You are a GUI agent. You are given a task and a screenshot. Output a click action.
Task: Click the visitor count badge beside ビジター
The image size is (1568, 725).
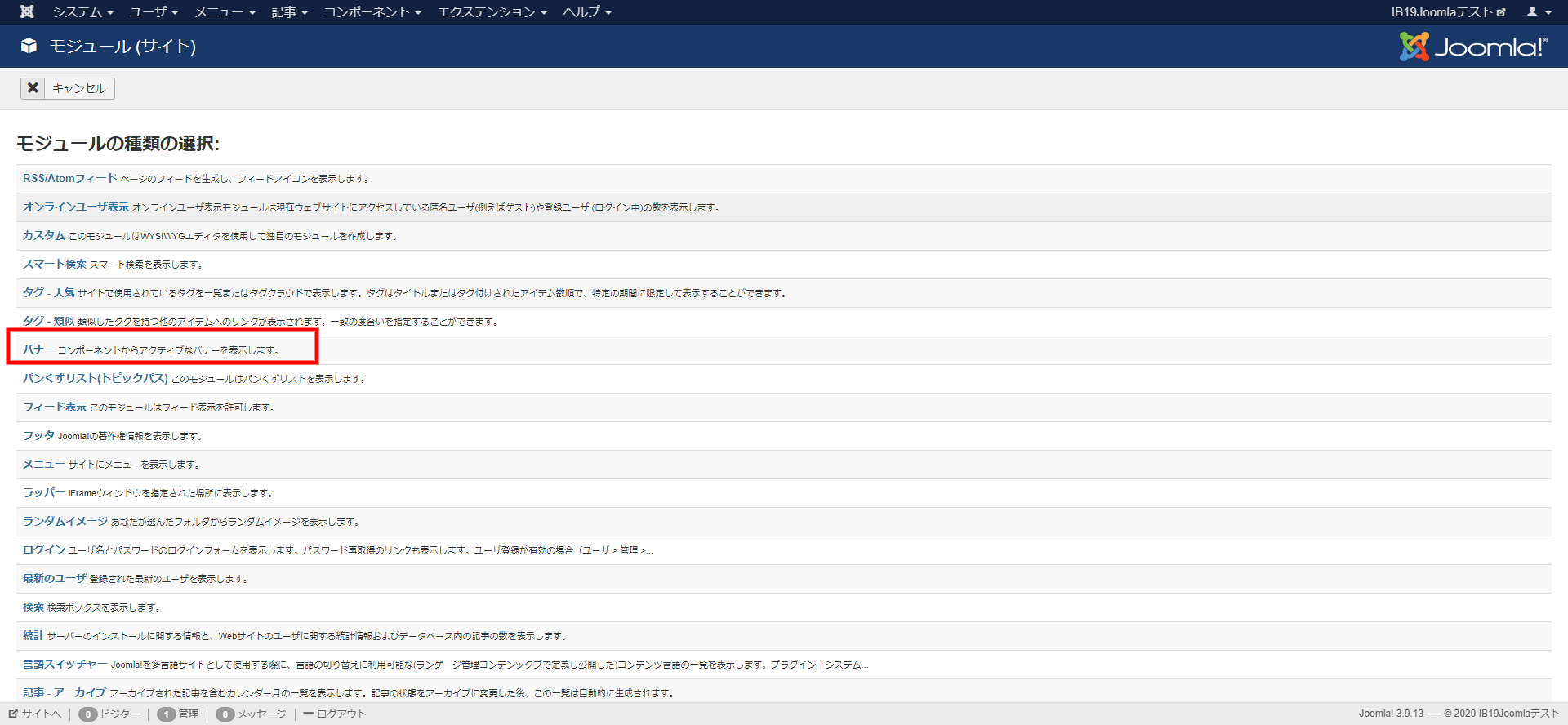pos(88,714)
